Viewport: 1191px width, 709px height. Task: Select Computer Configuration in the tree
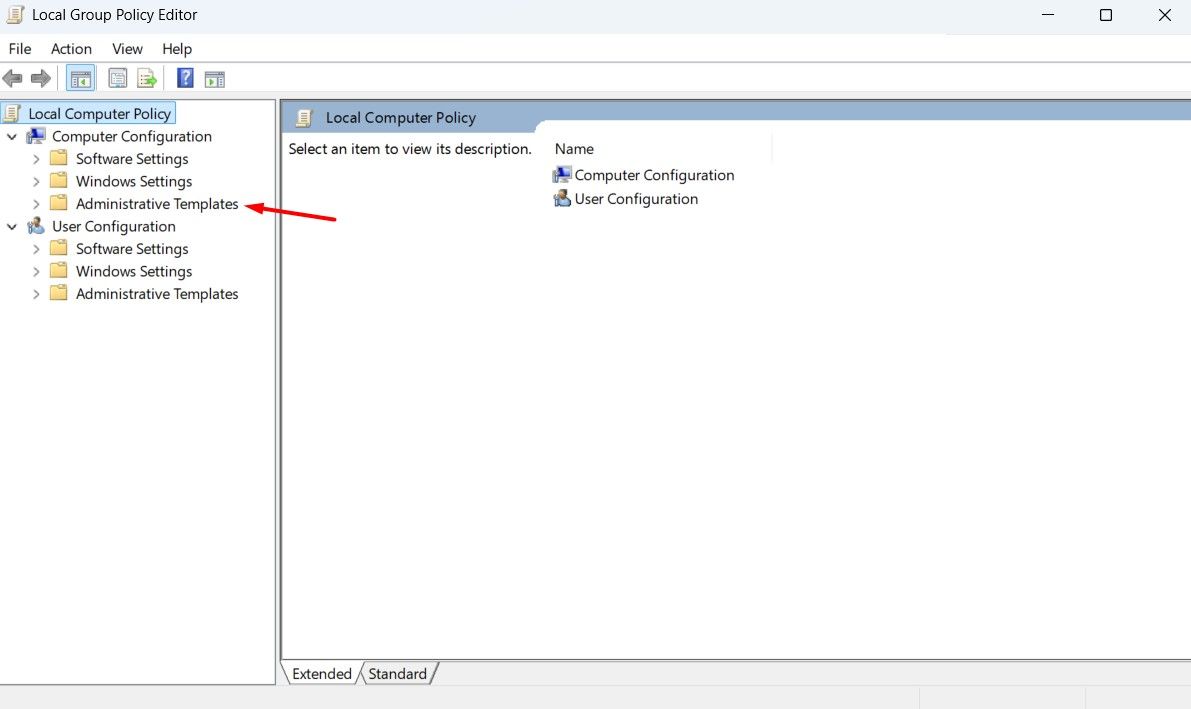(x=131, y=136)
